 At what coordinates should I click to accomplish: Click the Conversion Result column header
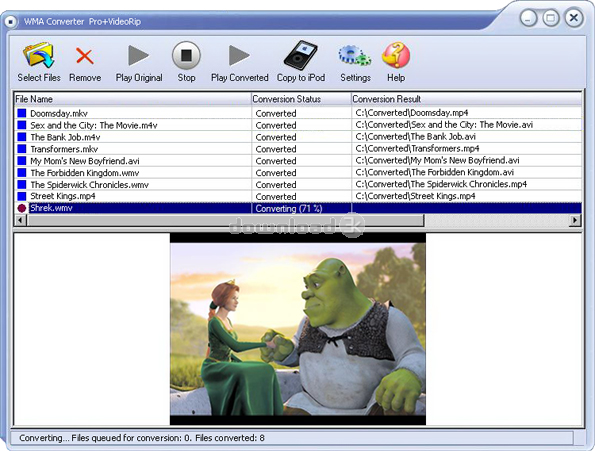click(466, 99)
